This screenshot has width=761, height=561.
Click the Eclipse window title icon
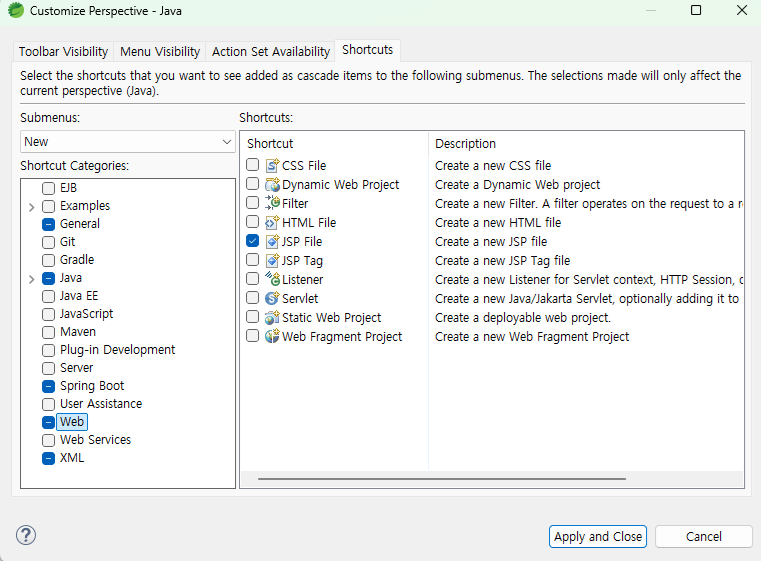pyautogui.click(x=16, y=10)
